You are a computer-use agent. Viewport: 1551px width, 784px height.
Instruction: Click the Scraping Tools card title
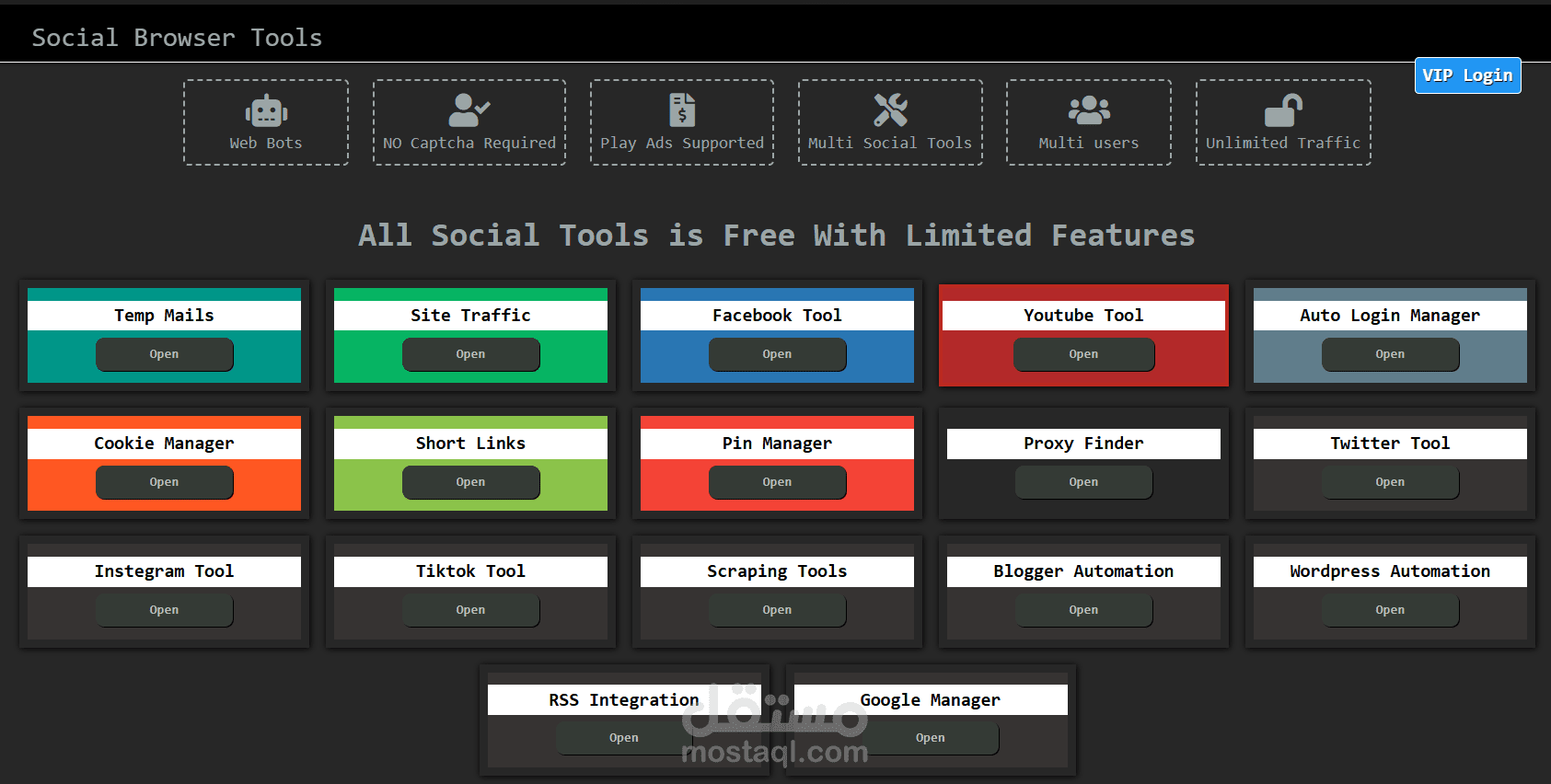click(777, 571)
